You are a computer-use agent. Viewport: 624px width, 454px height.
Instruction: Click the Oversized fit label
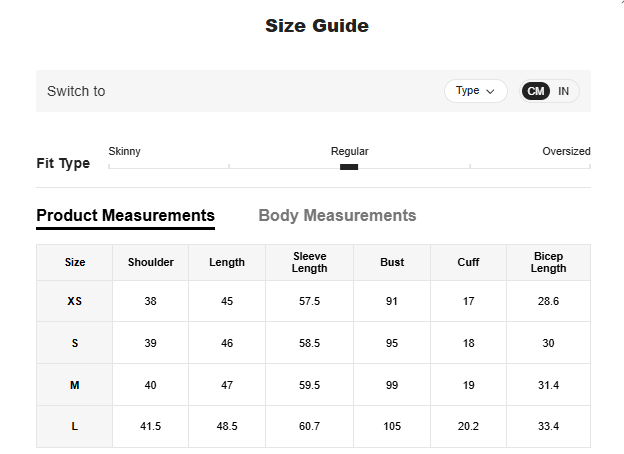pos(566,151)
